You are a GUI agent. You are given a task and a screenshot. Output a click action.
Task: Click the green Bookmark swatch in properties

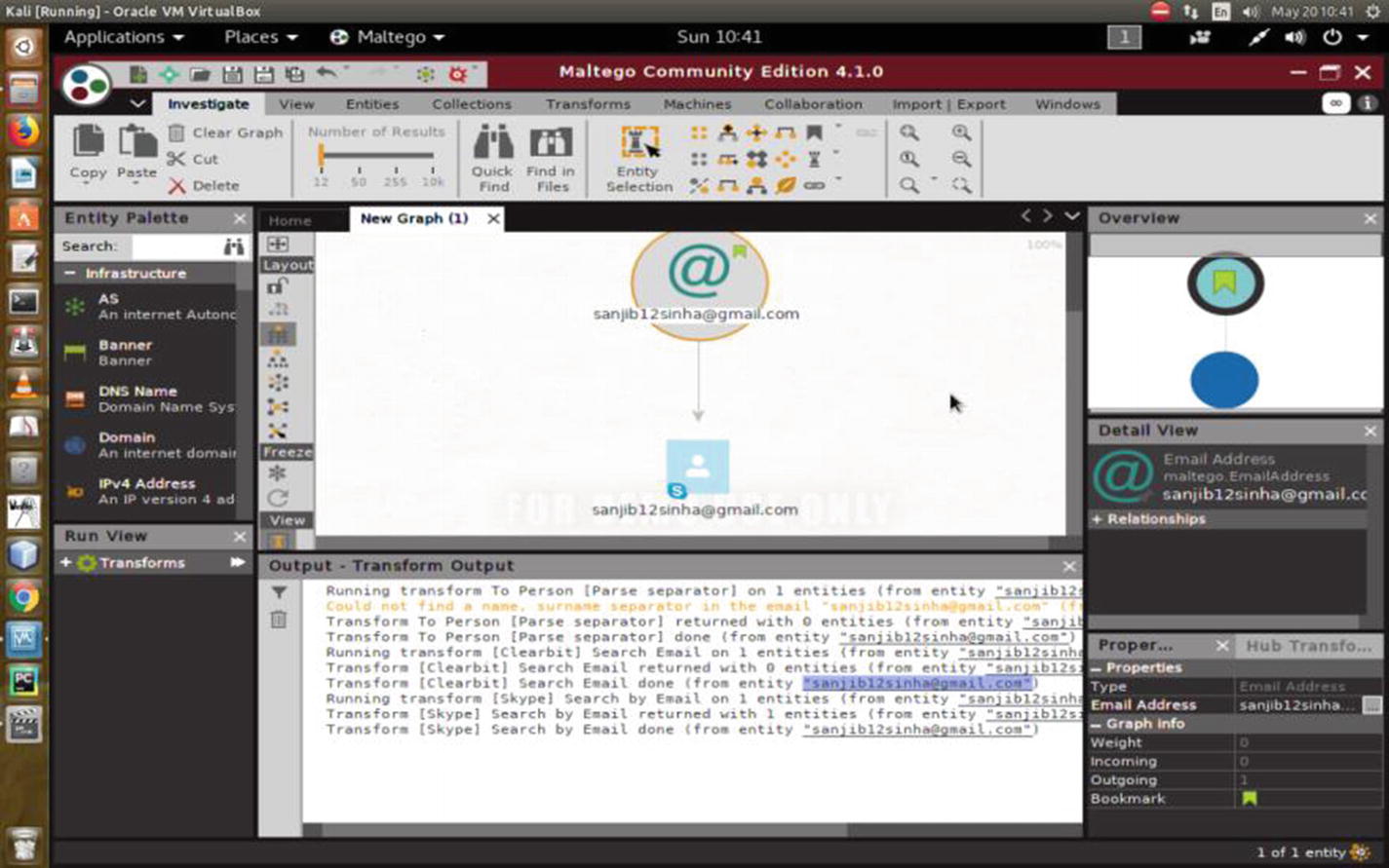pos(1249,799)
